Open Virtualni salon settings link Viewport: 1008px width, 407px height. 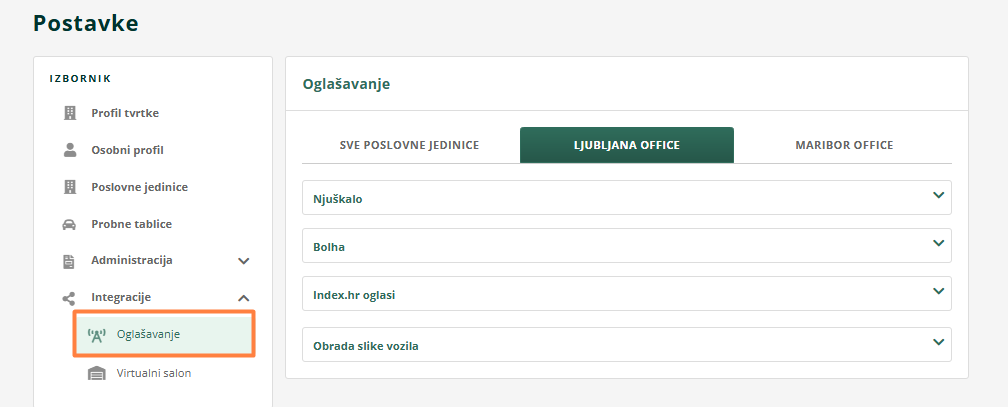click(x=154, y=373)
